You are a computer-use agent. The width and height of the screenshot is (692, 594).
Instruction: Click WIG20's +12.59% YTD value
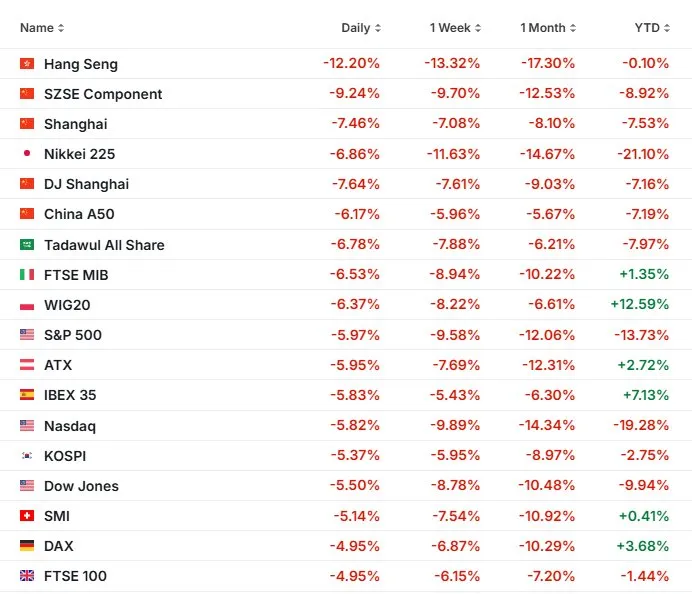pyautogui.click(x=639, y=305)
